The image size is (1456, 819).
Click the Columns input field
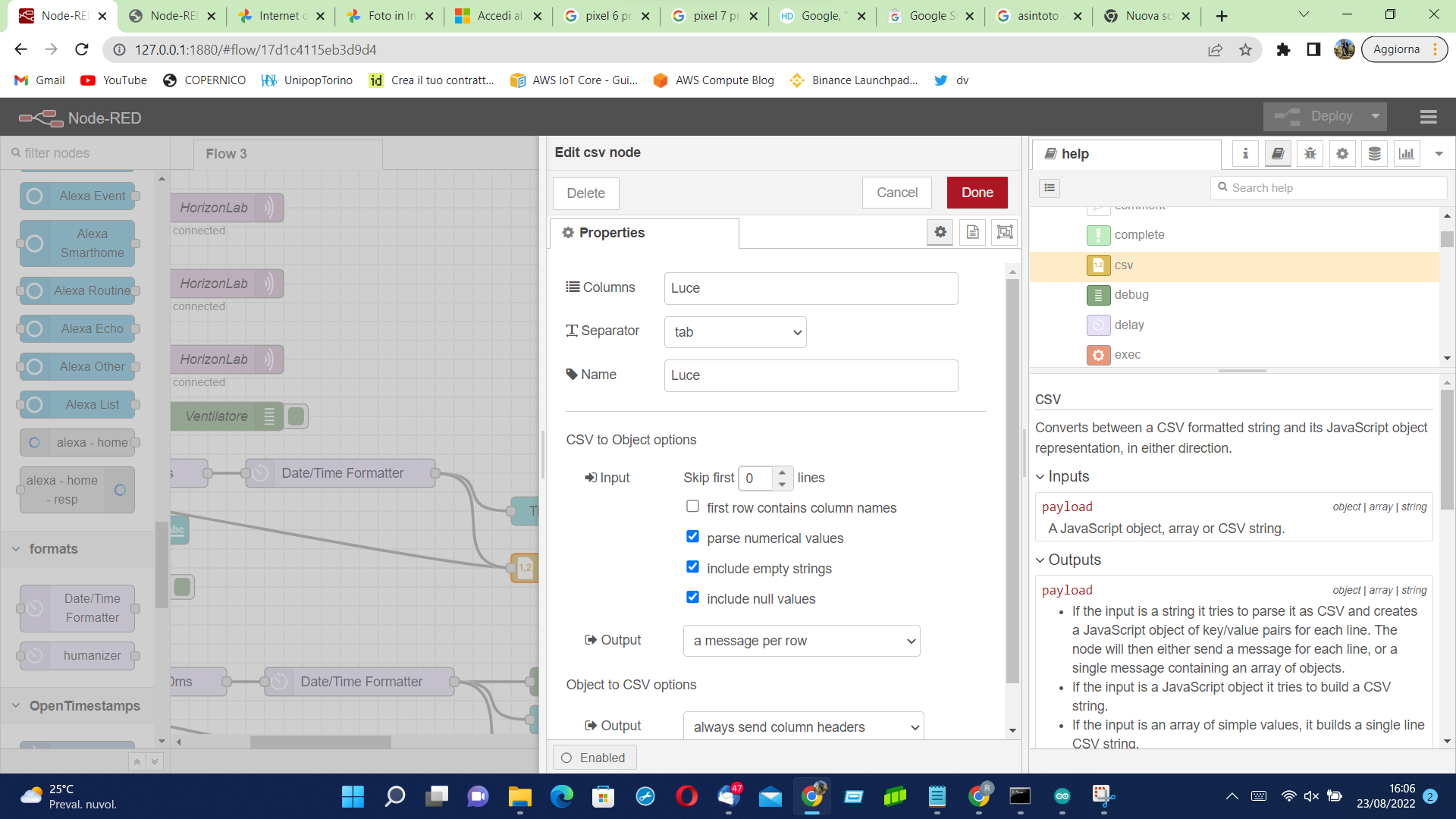point(810,288)
